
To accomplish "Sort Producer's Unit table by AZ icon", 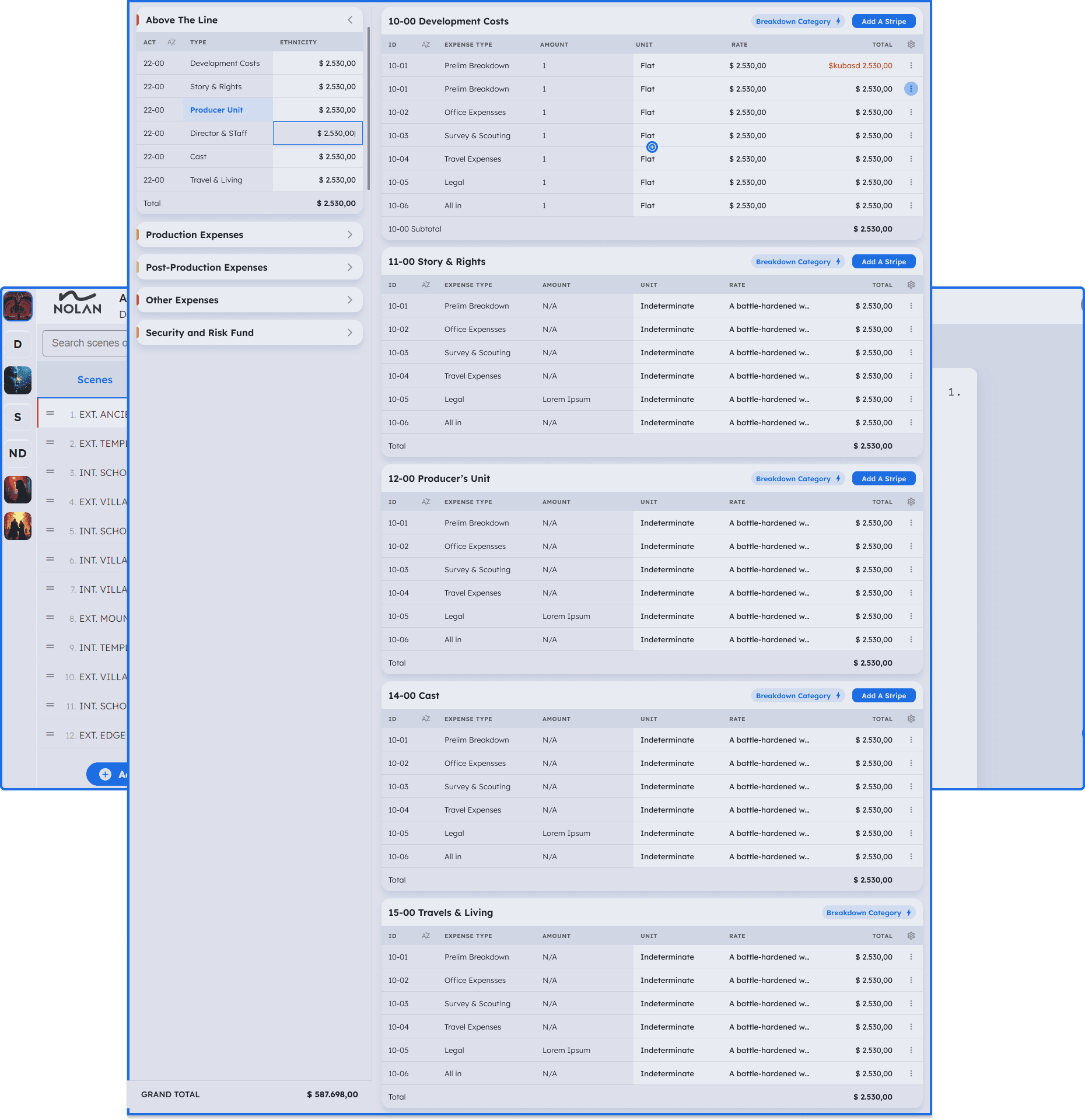I will pos(426,502).
